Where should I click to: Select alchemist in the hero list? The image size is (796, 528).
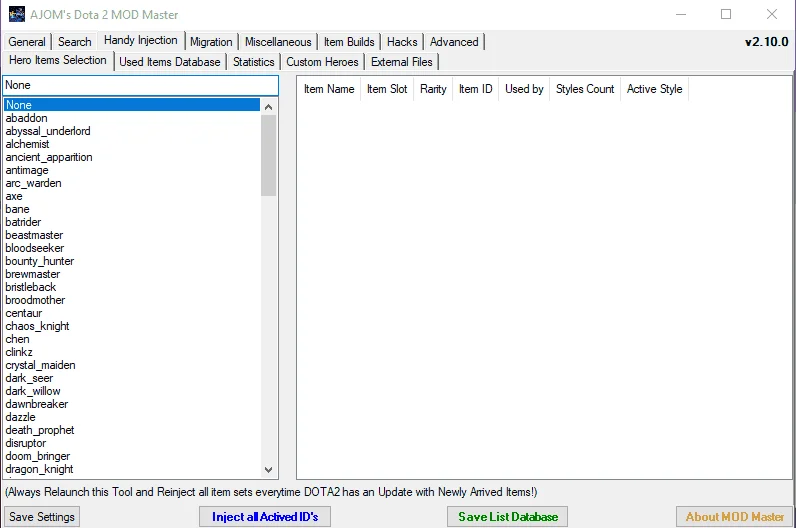[132, 144]
